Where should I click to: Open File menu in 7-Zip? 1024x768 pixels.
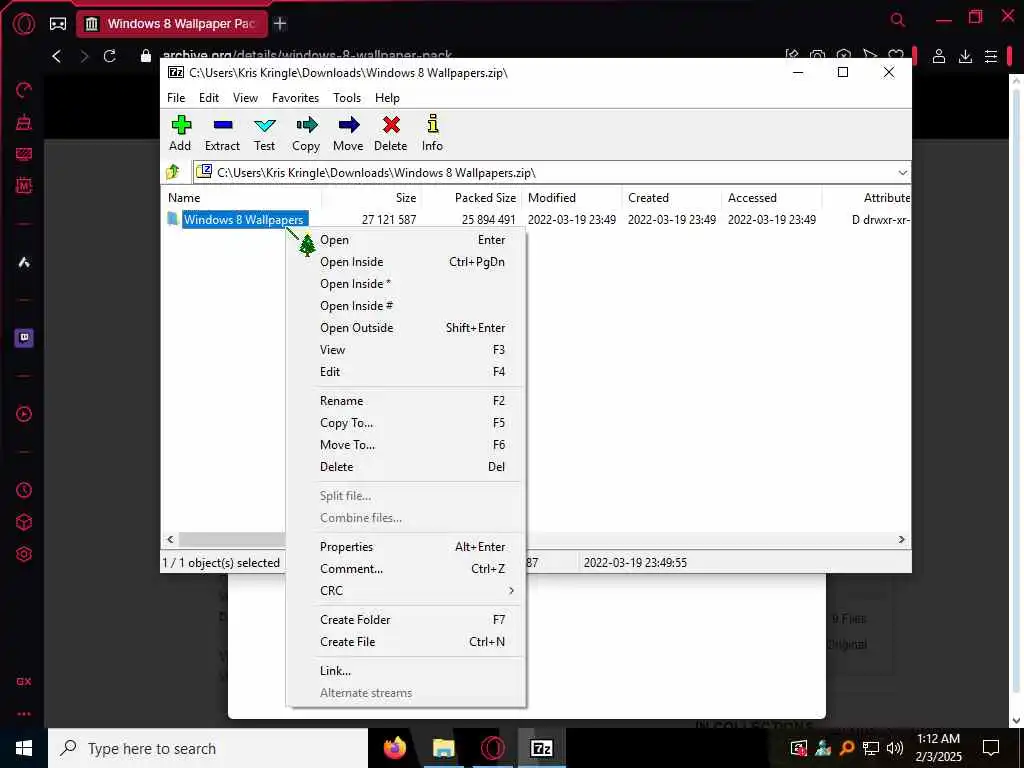tap(176, 98)
